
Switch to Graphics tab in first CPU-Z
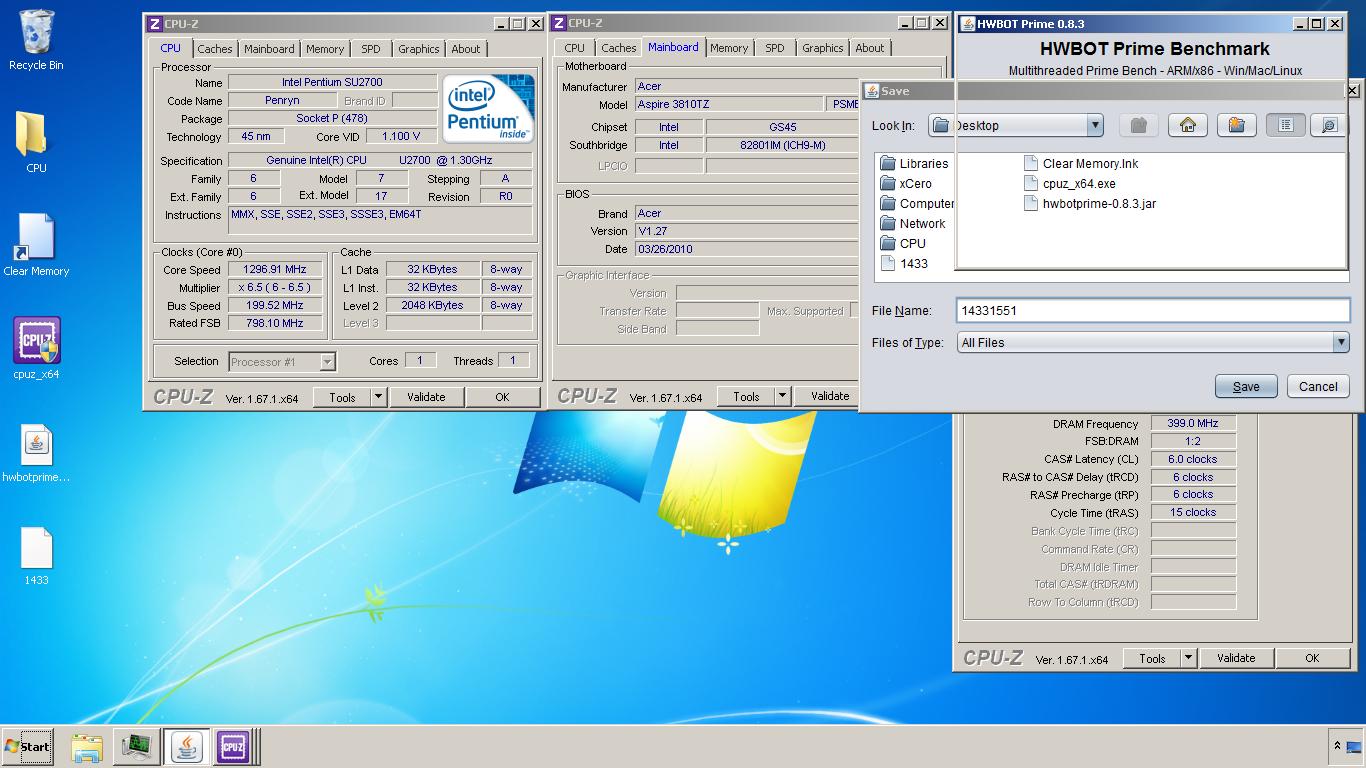418,49
